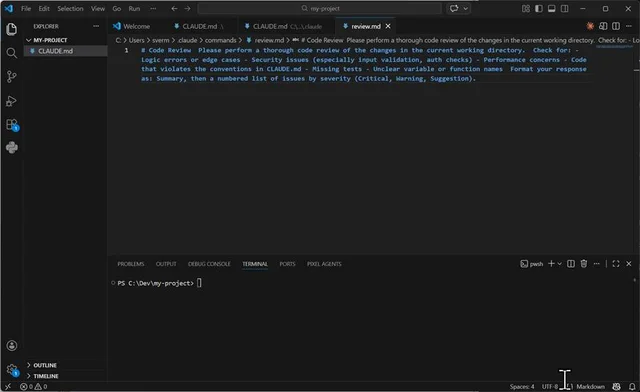Switch to the DEBUG CONSOLE panel tab
Viewport: 640px width, 392px height.
click(209, 264)
